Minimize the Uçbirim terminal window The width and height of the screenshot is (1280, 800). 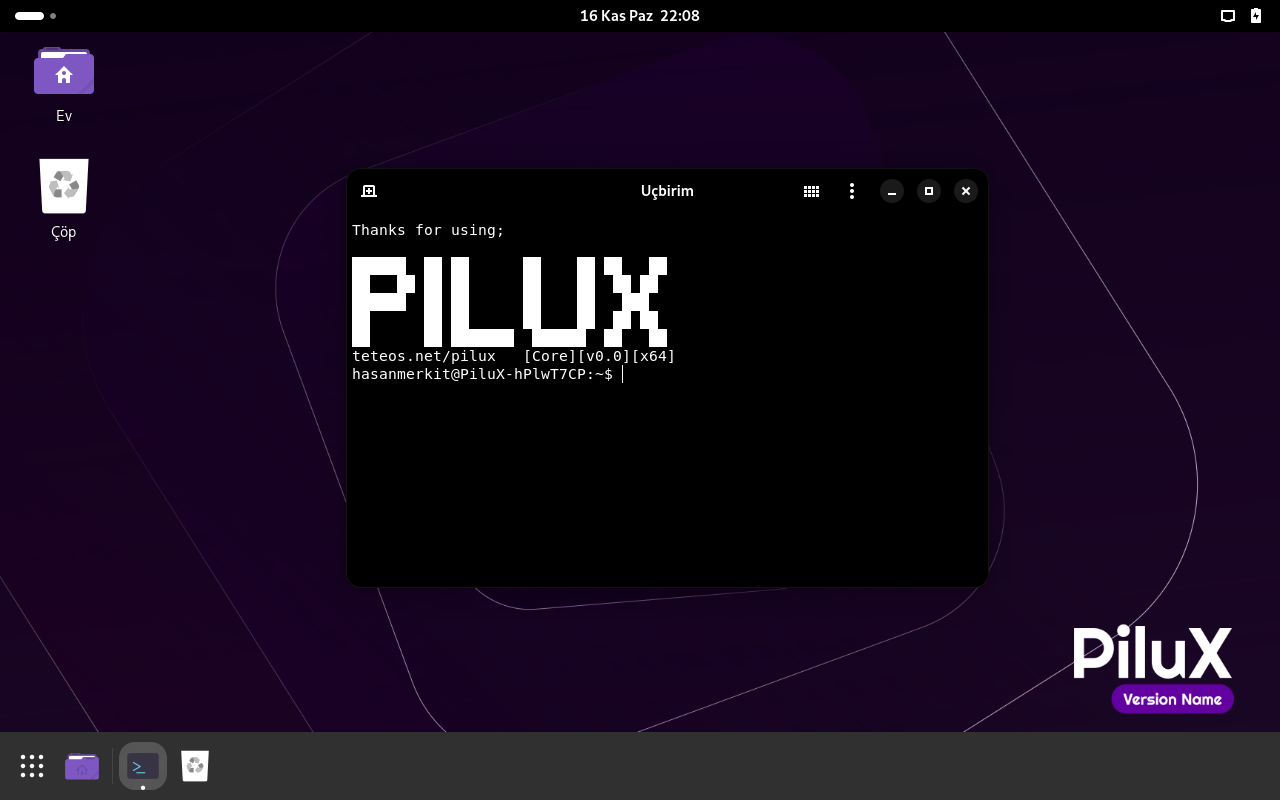pos(892,191)
